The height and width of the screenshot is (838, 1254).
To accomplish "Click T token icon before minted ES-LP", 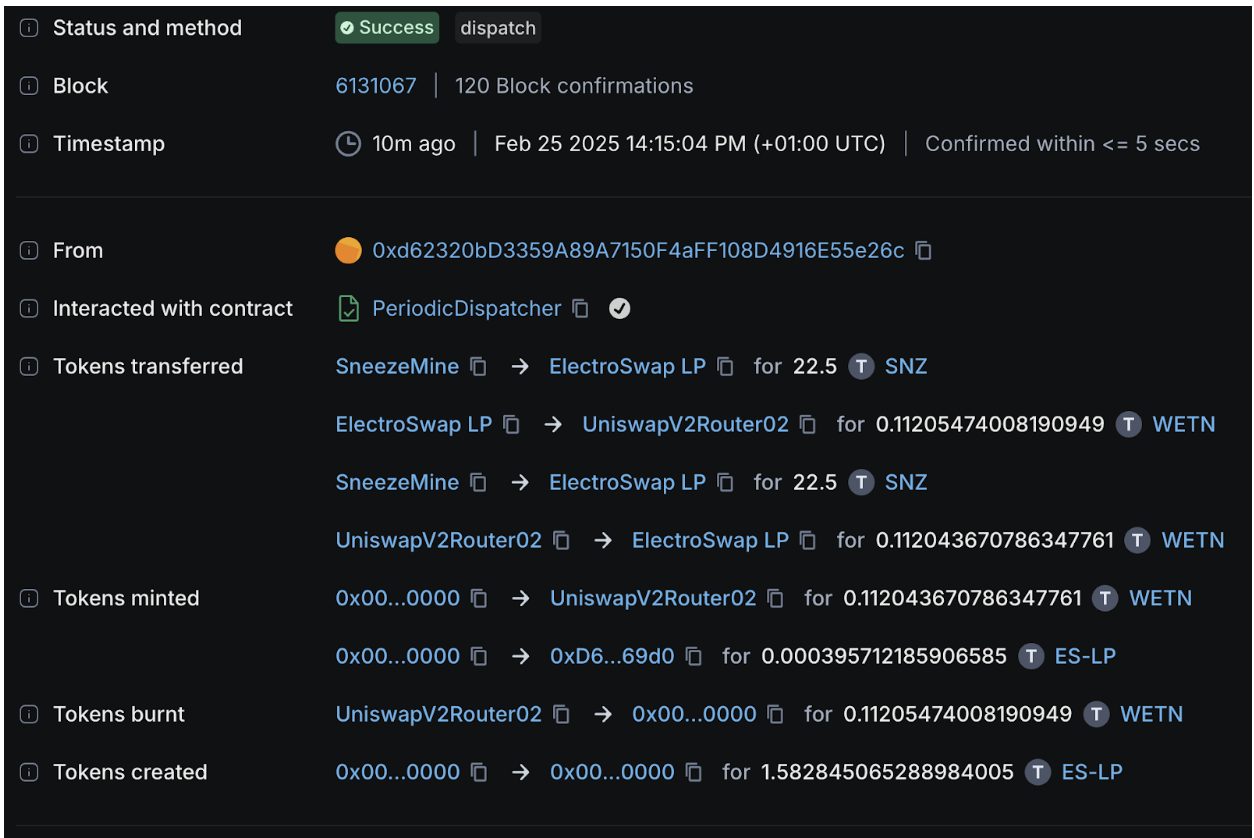I will tap(1031, 656).
